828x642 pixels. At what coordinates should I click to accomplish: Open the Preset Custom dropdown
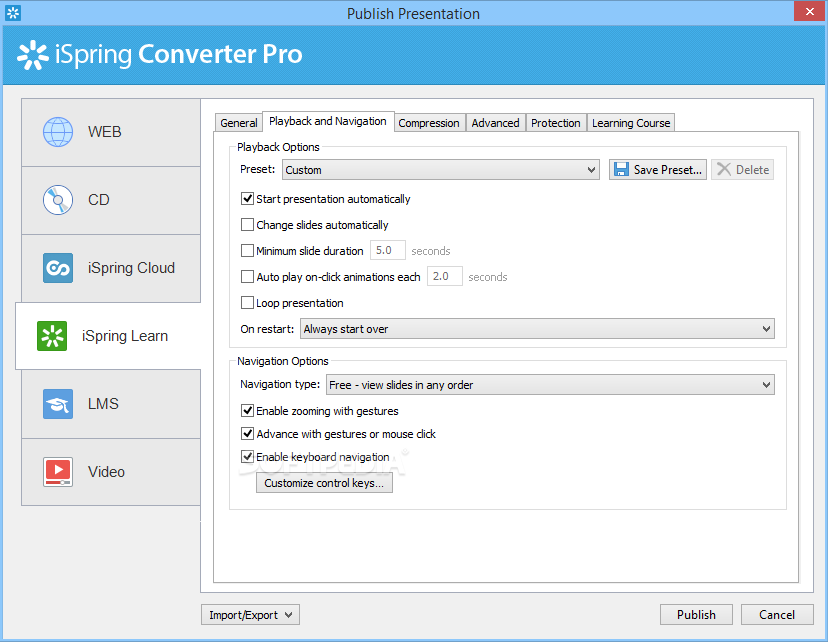(441, 170)
